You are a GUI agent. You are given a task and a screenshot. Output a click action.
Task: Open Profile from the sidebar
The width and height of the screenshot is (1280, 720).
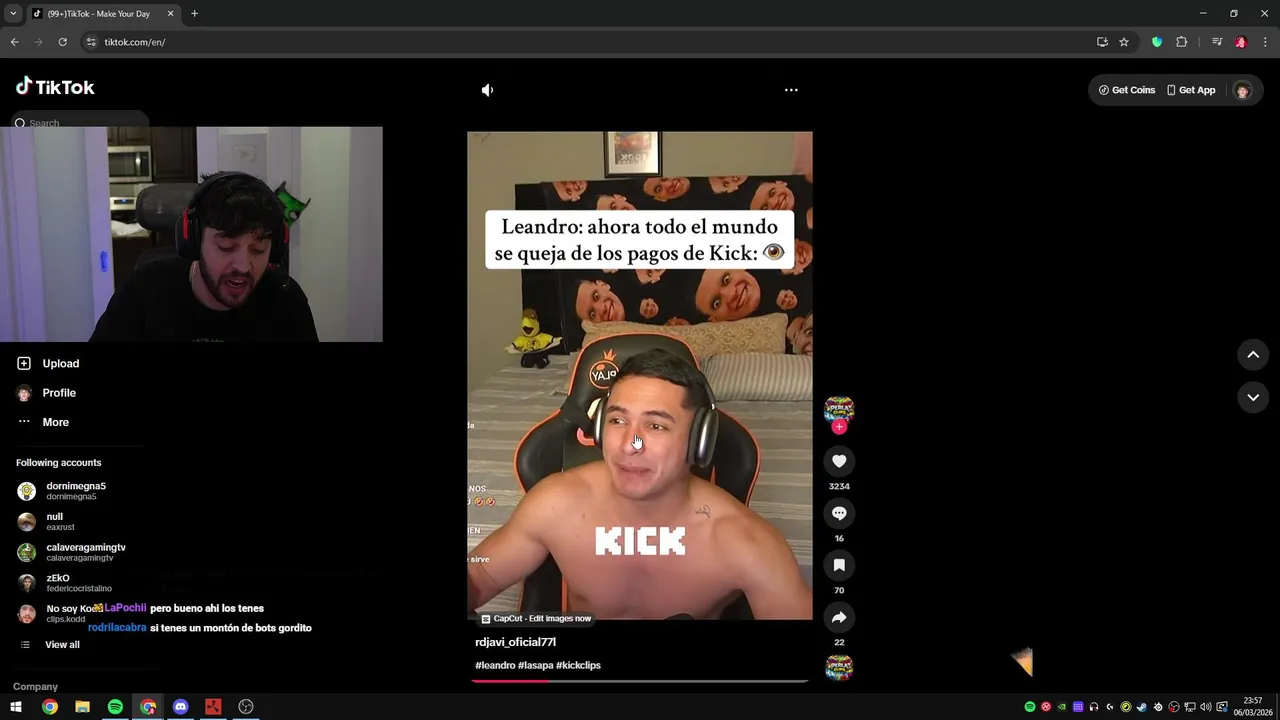click(46, 393)
